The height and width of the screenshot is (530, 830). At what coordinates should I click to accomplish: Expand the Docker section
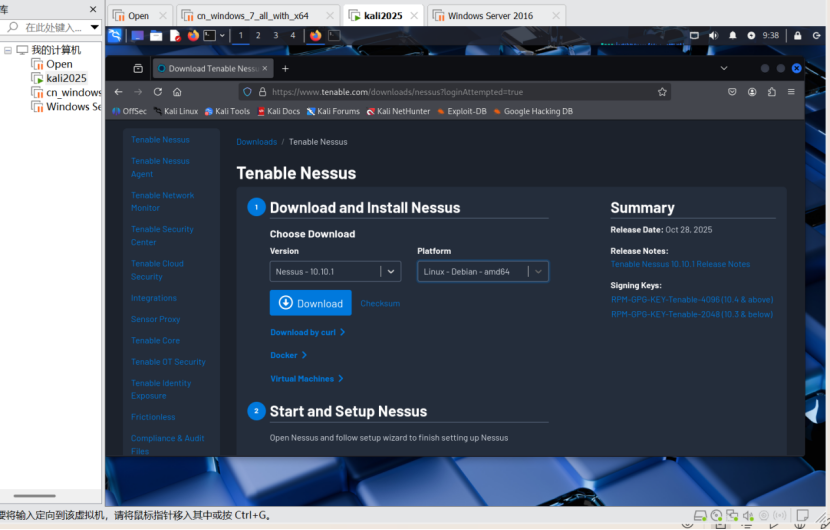tap(288, 355)
